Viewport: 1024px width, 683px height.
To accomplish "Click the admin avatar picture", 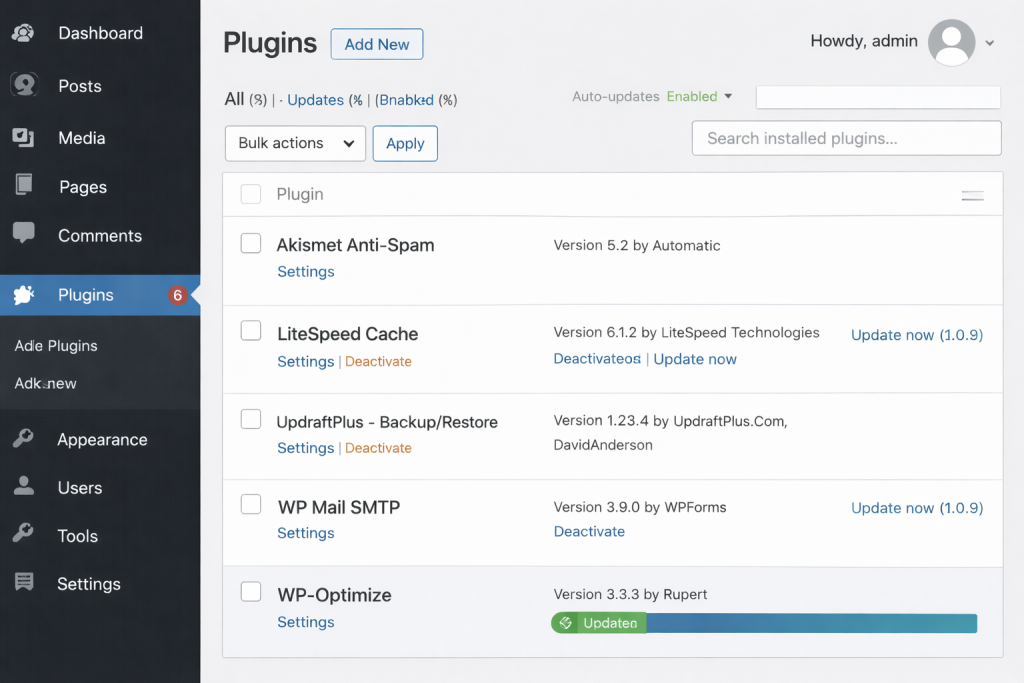I will click(x=952, y=42).
